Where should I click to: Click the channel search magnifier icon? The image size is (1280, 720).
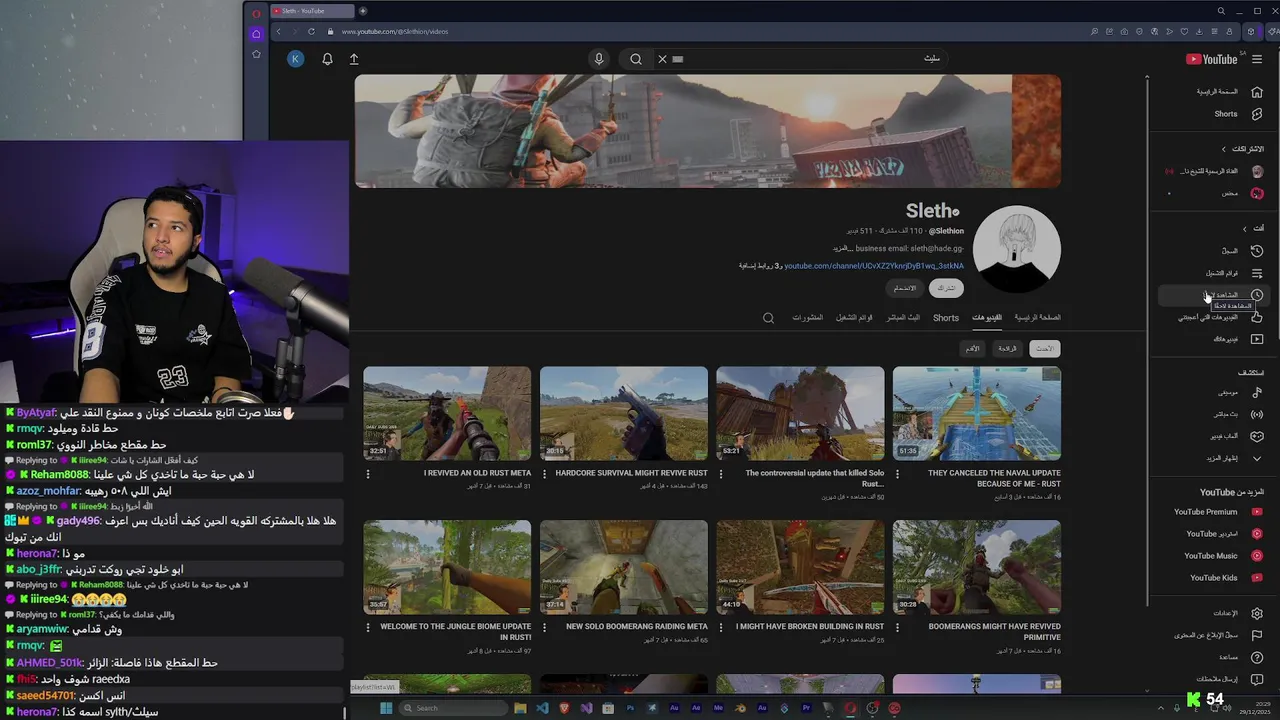pos(768,318)
